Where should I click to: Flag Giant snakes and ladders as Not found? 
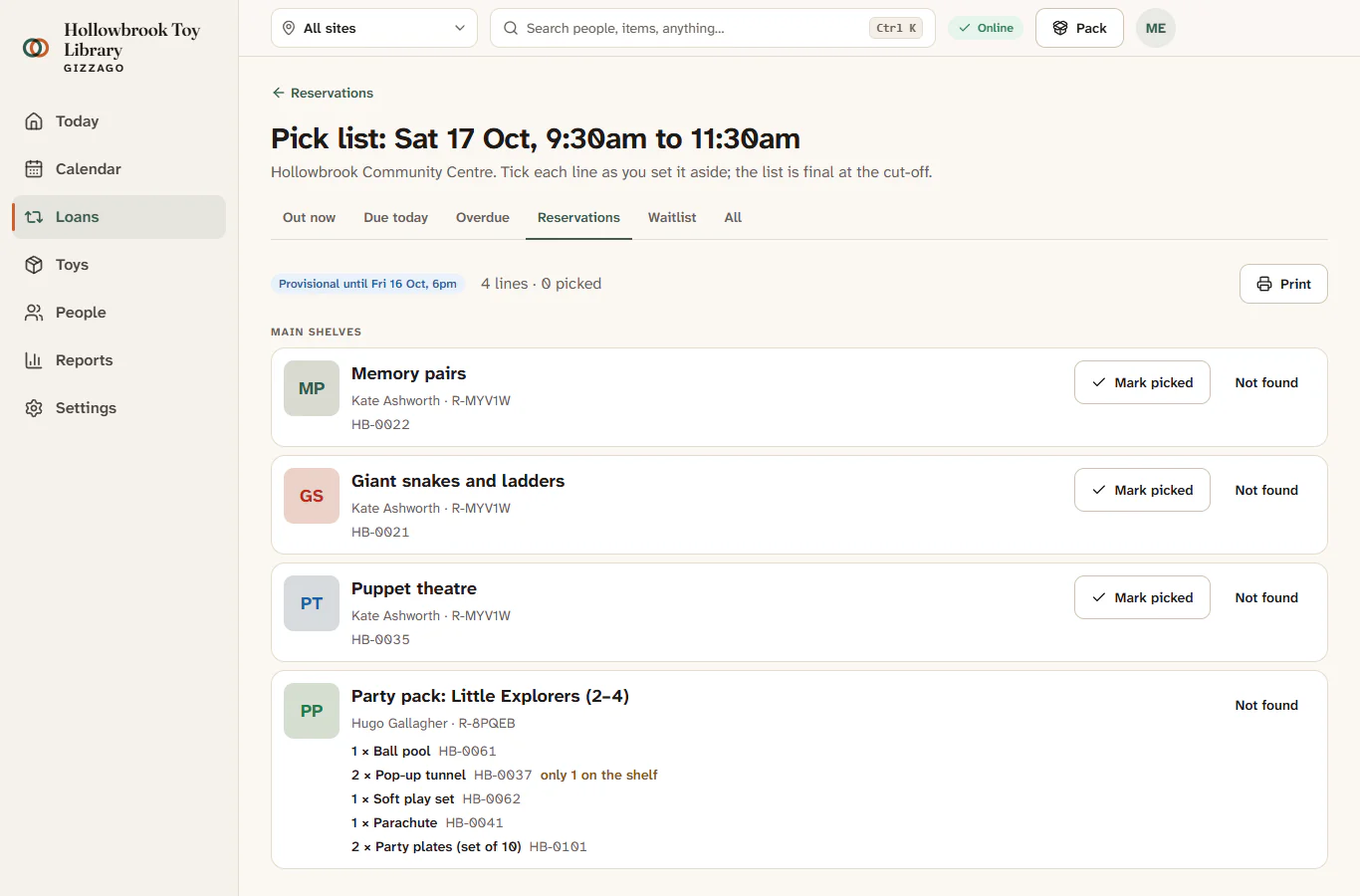[x=1266, y=490]
